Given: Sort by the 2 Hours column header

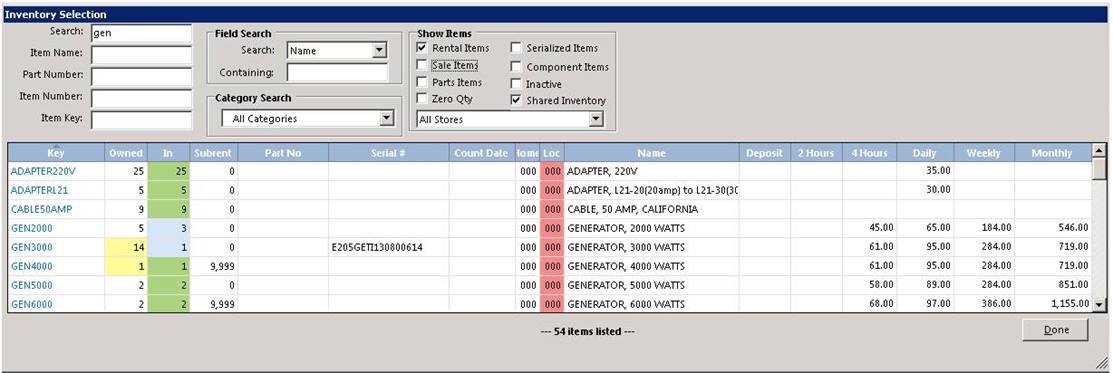Looking at the screenshot, I should click(x=816, y=152).
